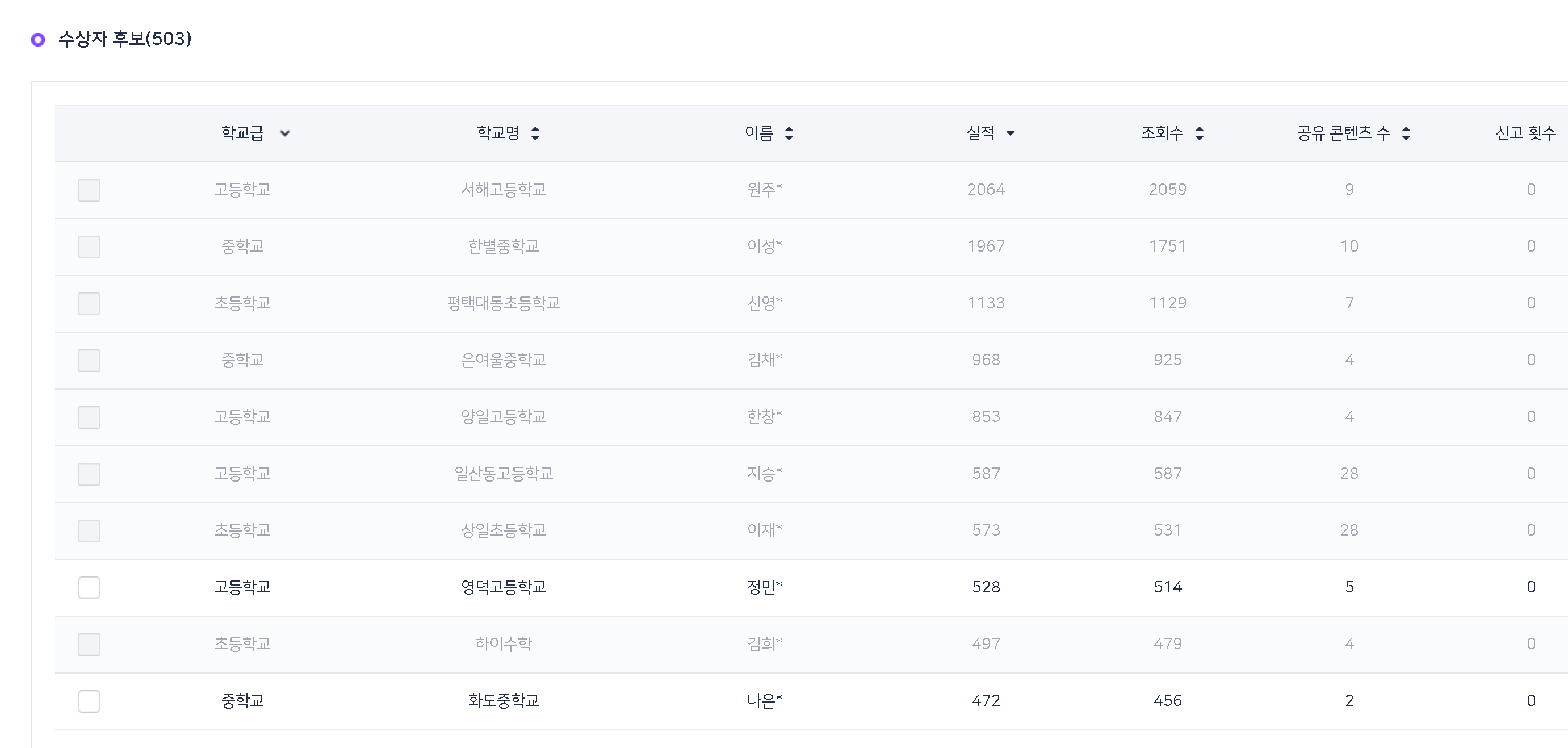
Task: Click the name 정민* in the table
Action: [764, 587]
